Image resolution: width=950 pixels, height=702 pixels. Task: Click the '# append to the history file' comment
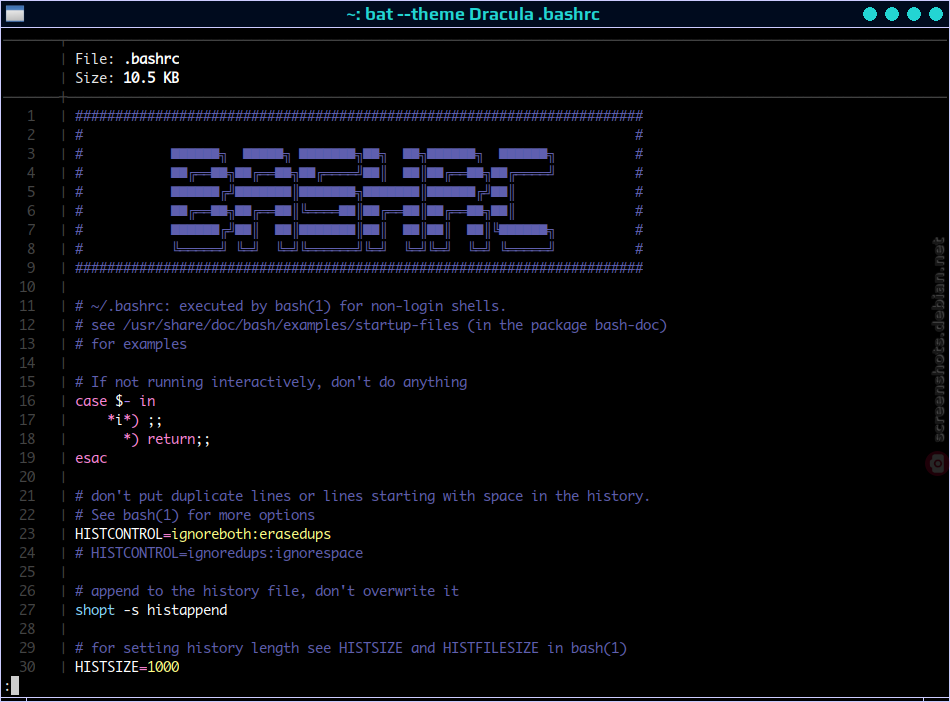pyautogui.click(x=267, y=591)
